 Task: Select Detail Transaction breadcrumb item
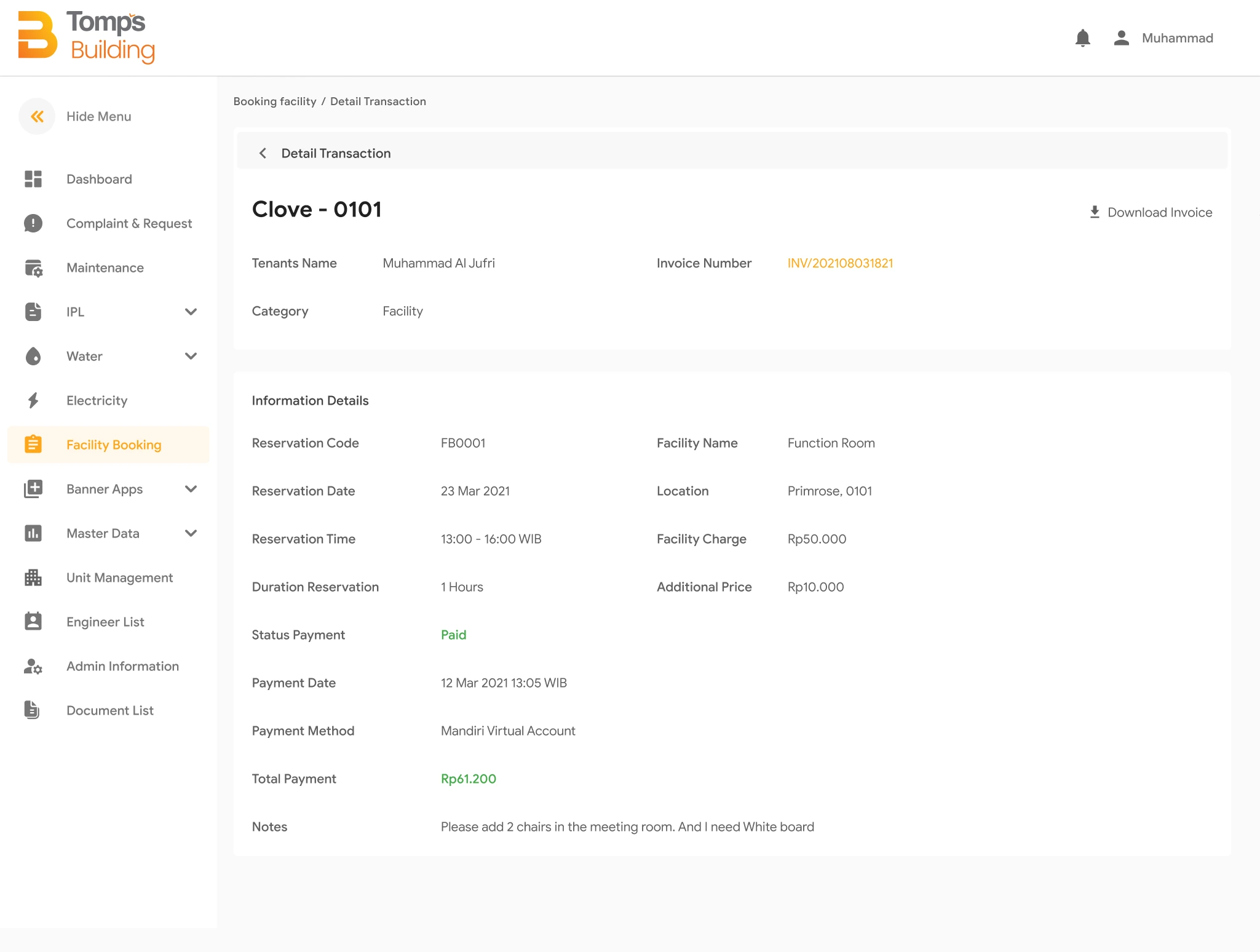point(378,101)
